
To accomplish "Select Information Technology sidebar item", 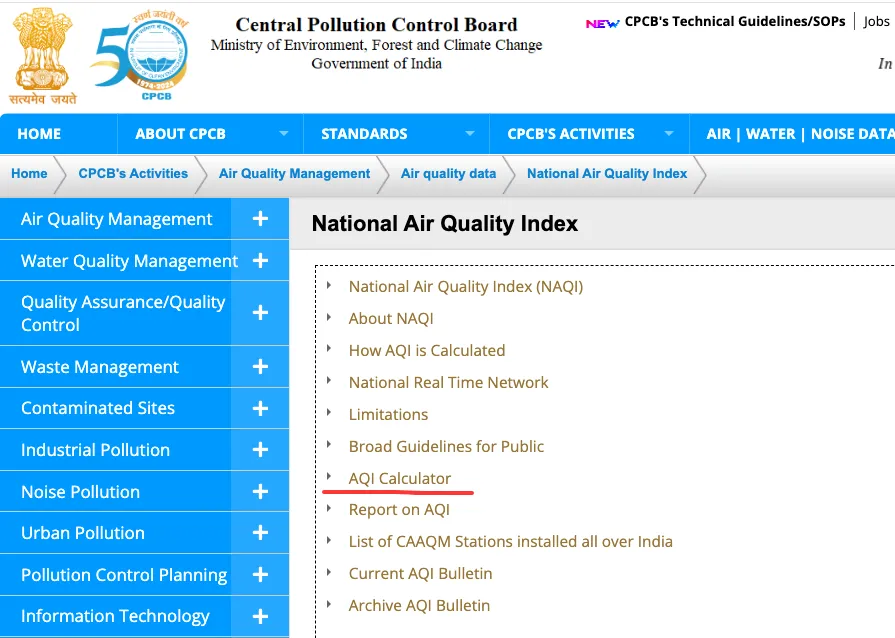I will pyautogui.click(x=115, y=616).
